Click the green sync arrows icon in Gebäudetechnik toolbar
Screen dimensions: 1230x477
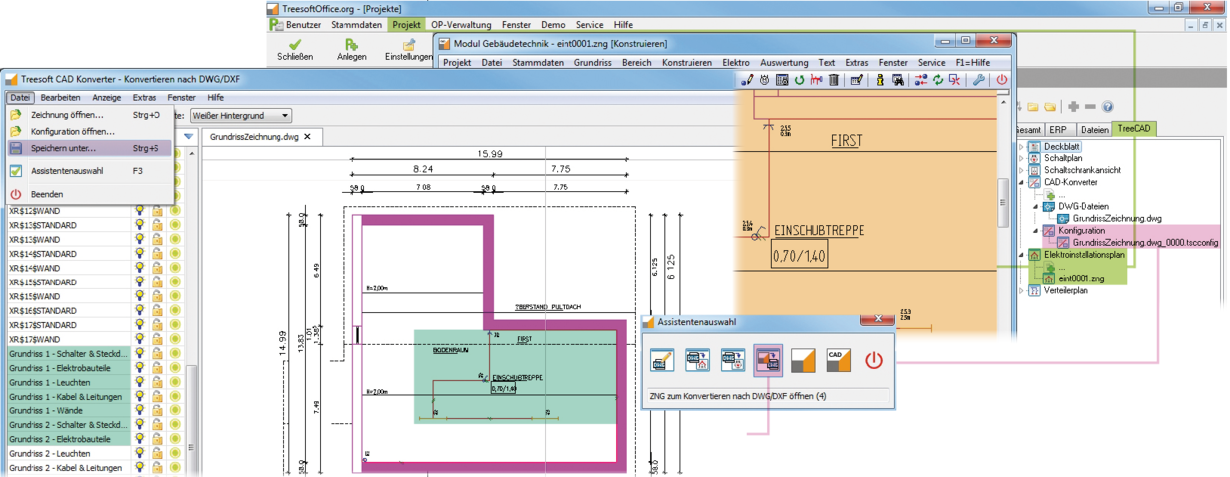pyautogui.click(x=938, y=80)
